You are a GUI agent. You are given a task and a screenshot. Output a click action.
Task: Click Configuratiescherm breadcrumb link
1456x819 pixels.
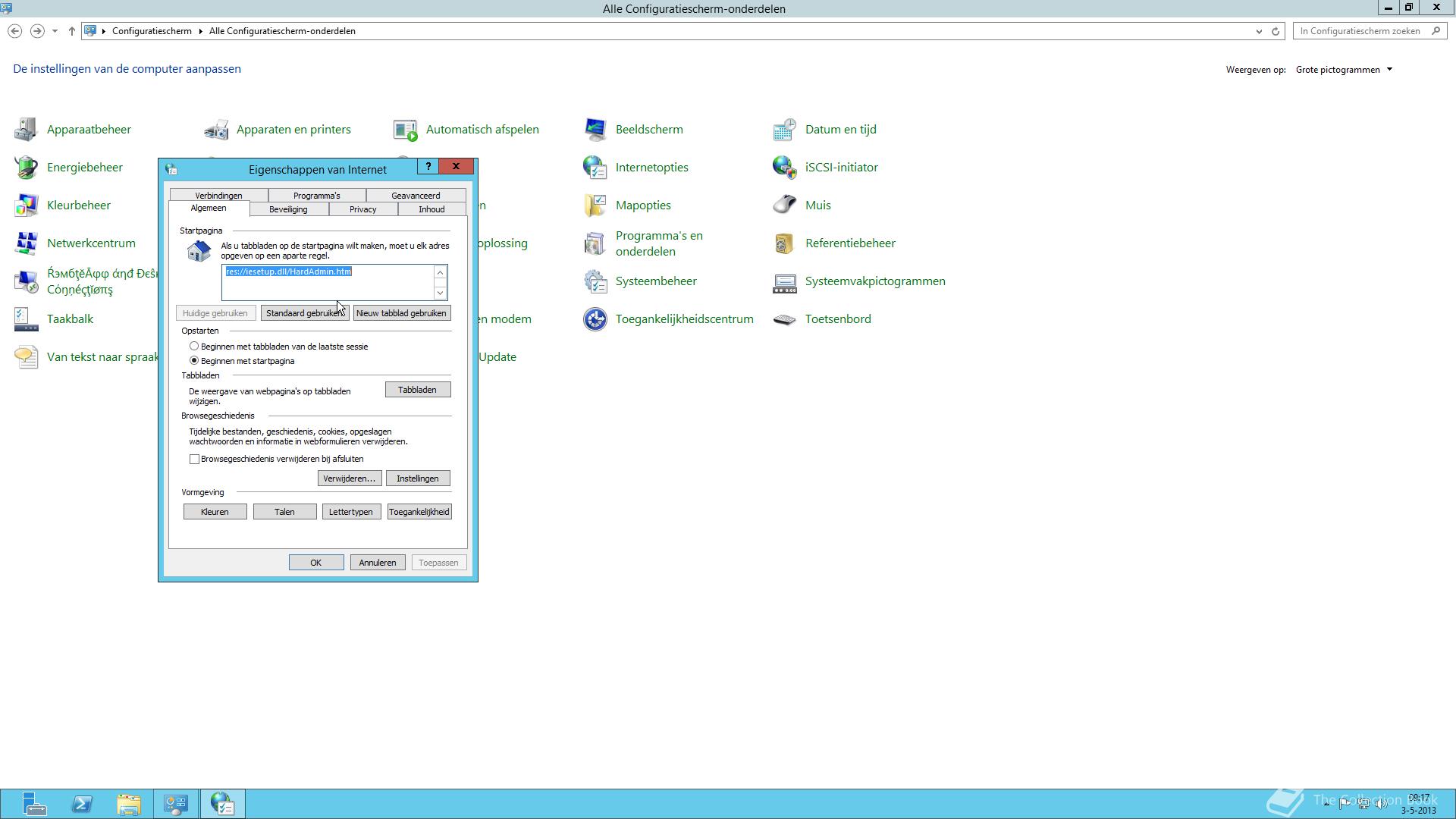coord(152,31)
